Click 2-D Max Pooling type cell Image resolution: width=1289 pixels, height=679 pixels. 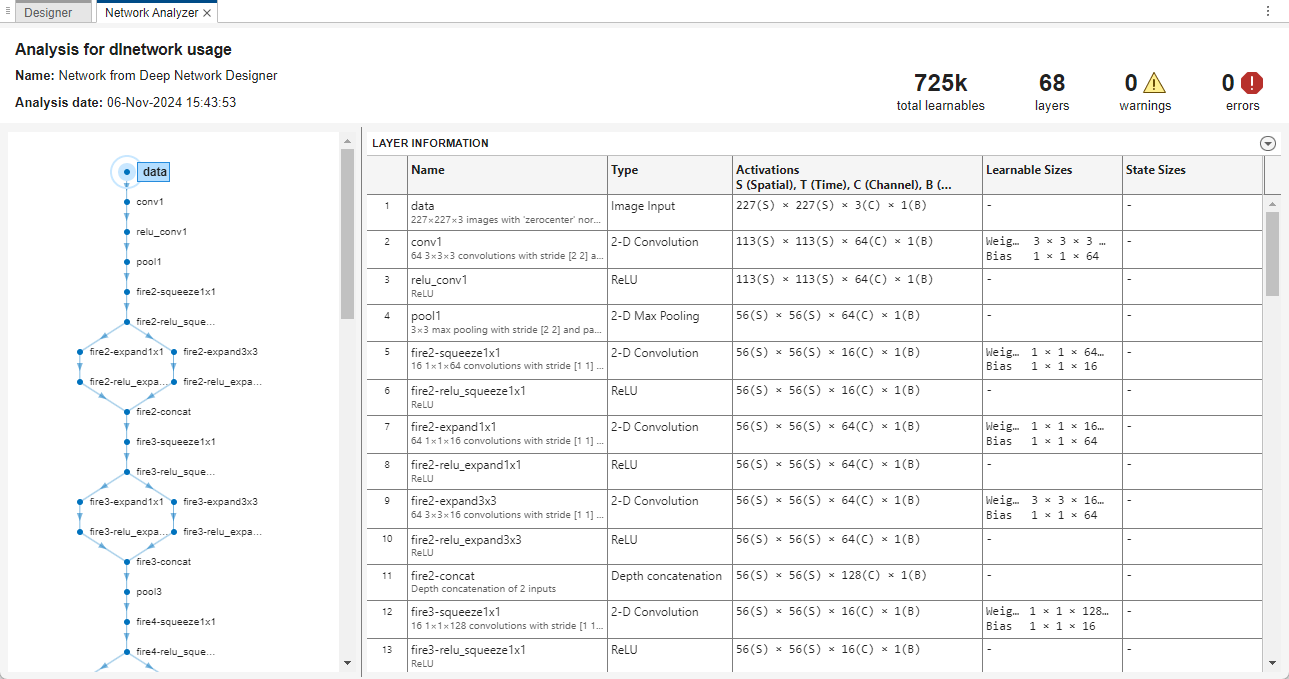(x=669, y=323)
